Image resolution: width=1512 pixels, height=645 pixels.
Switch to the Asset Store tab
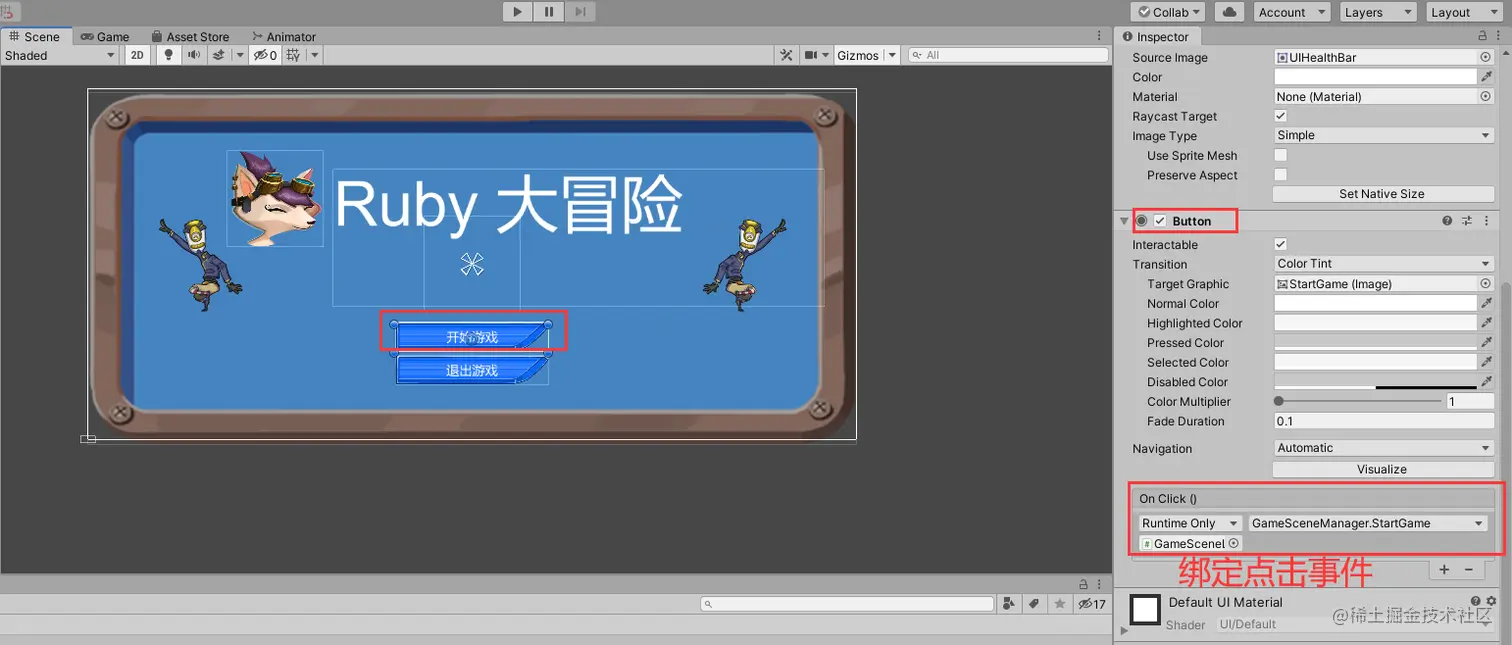[189, 36]
